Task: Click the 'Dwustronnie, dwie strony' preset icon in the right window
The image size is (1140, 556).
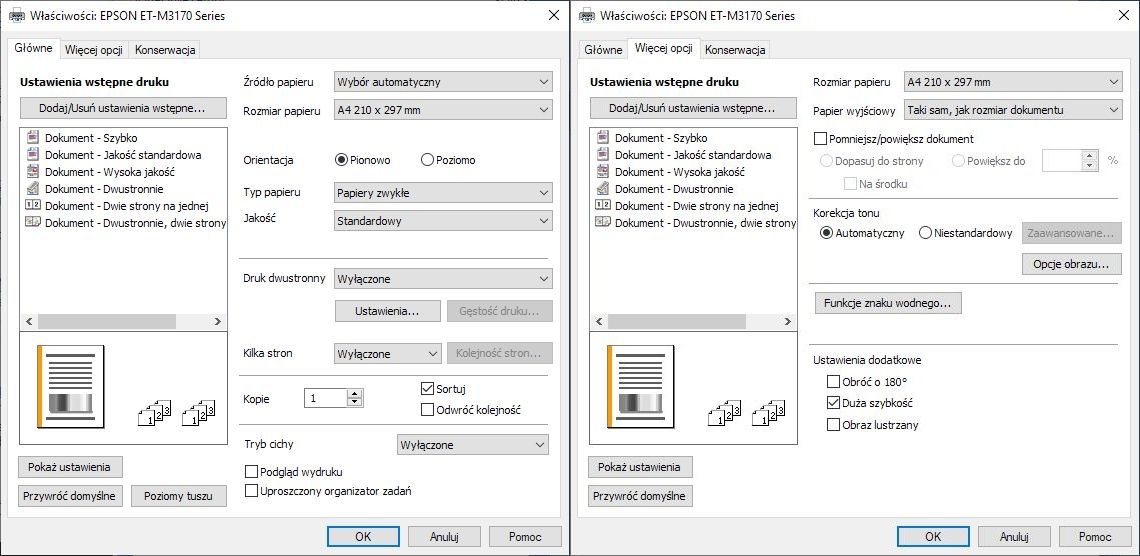Action: (x=603, y=222)
